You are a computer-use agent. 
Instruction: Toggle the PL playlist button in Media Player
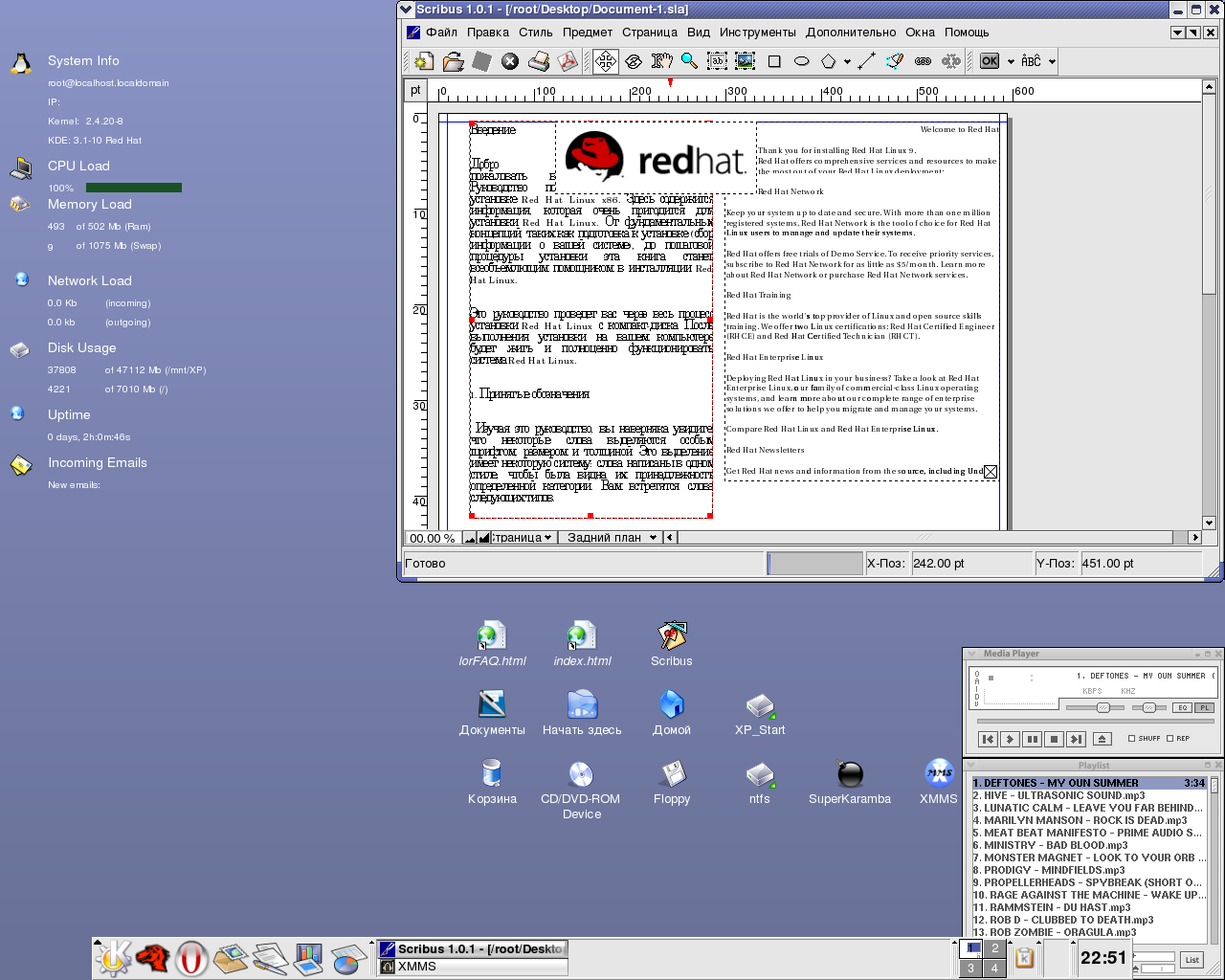tap(1205, 708)
